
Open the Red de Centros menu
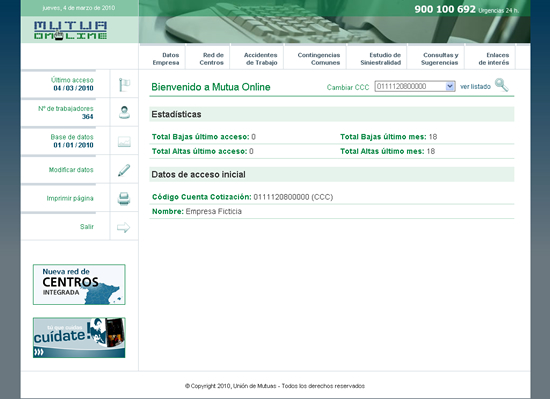click(x=212, y=59)
